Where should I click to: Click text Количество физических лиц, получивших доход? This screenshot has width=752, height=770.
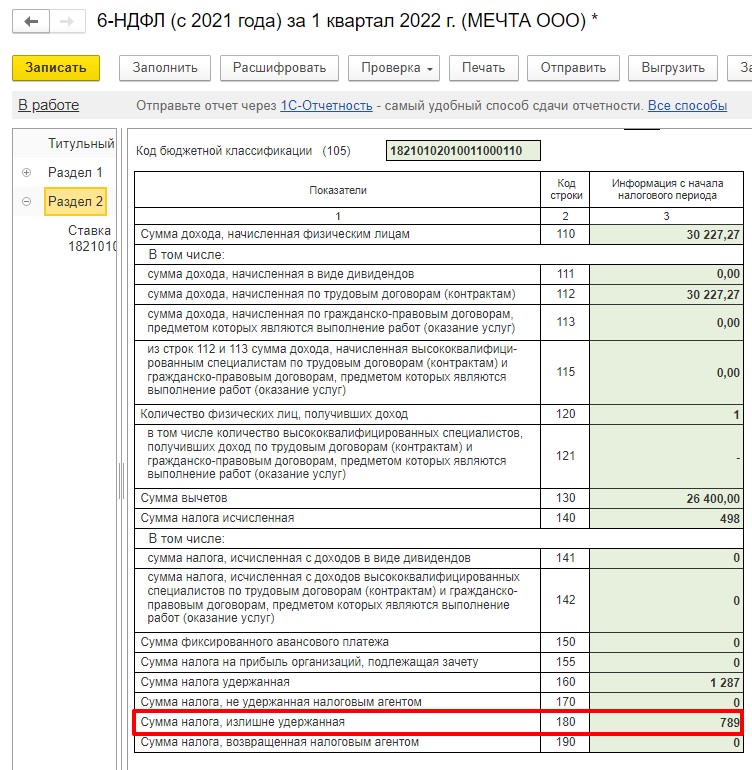click(x=274, y=414)
